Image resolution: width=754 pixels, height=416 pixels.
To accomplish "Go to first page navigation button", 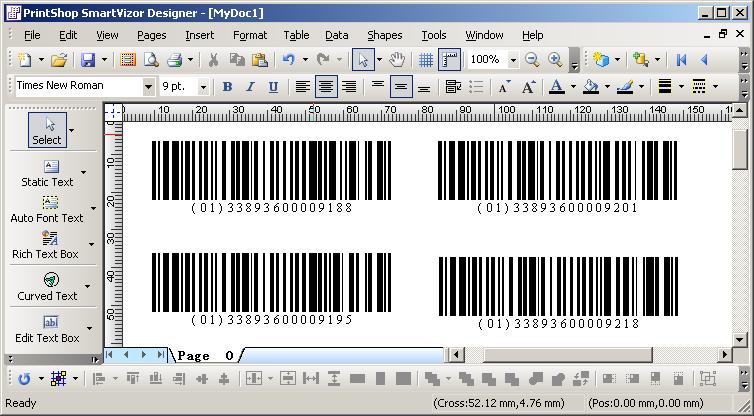I will [x=109, y=355].
